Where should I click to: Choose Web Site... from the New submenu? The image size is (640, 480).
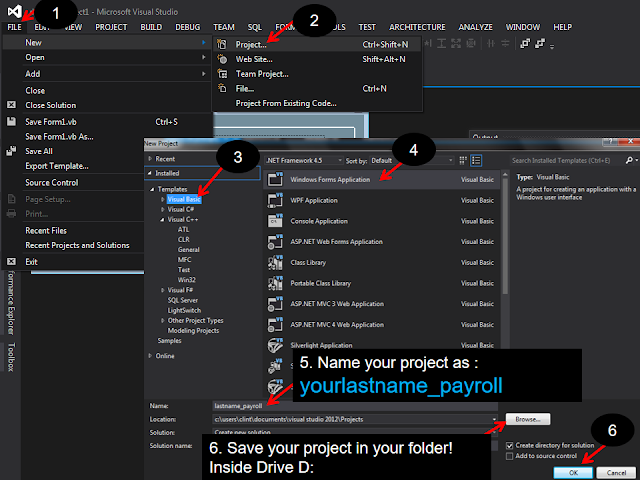(x=317, y=59)
